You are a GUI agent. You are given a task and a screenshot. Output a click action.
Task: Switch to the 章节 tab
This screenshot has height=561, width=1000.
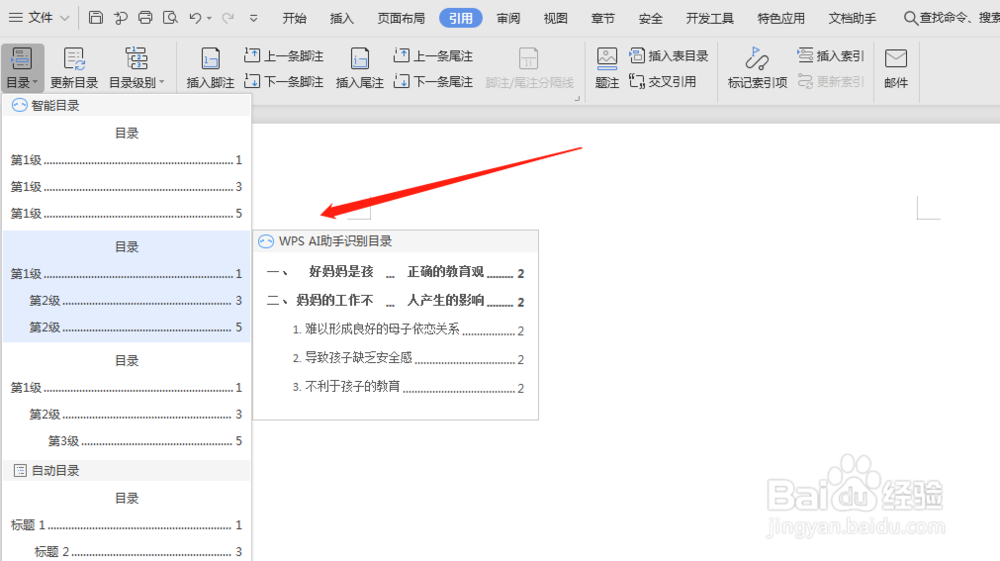pyautogui.click(x=603, y=18)
